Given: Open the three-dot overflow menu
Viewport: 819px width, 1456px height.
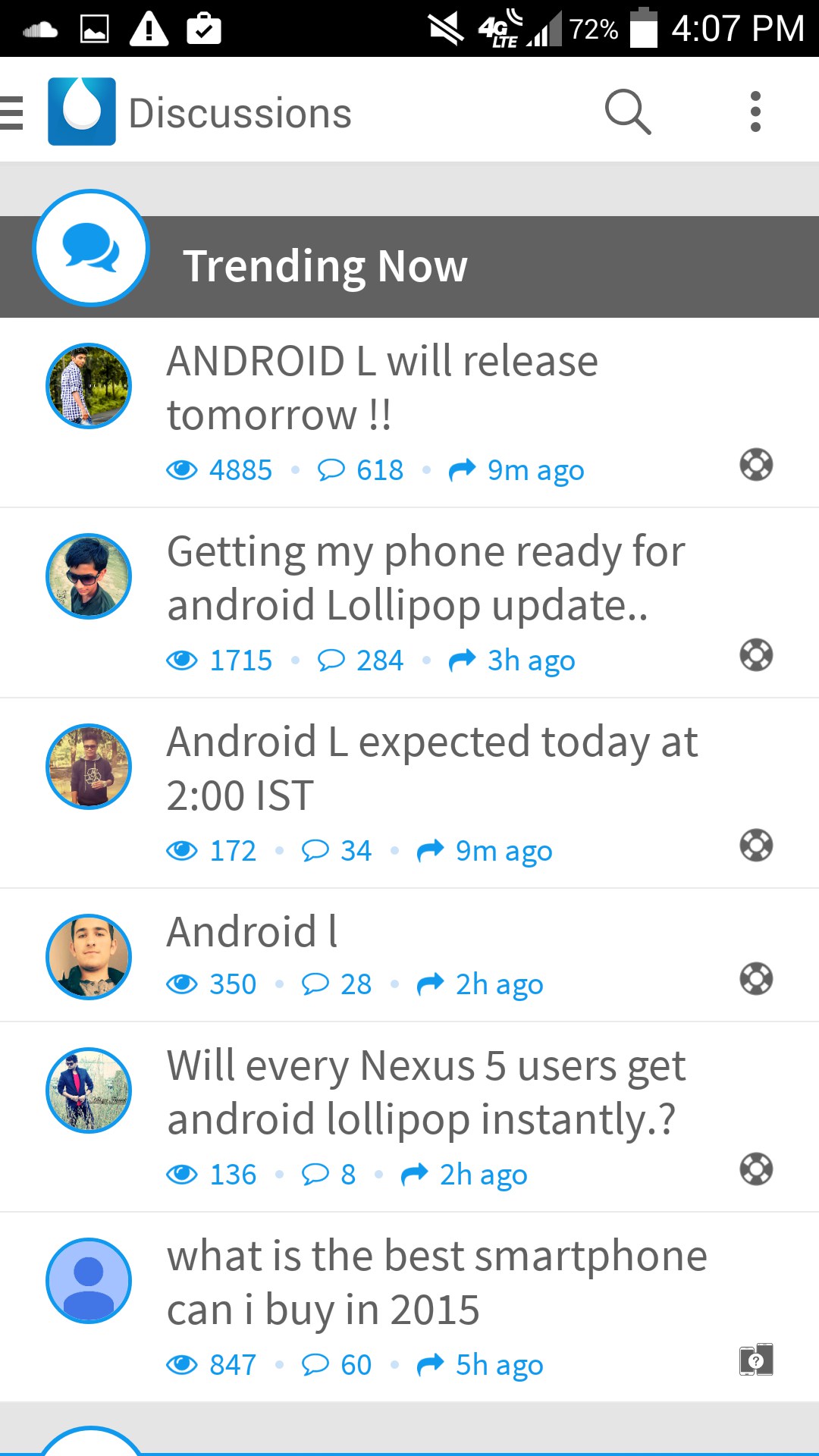Looking at the screenshot, I should (x=755, y=112).
